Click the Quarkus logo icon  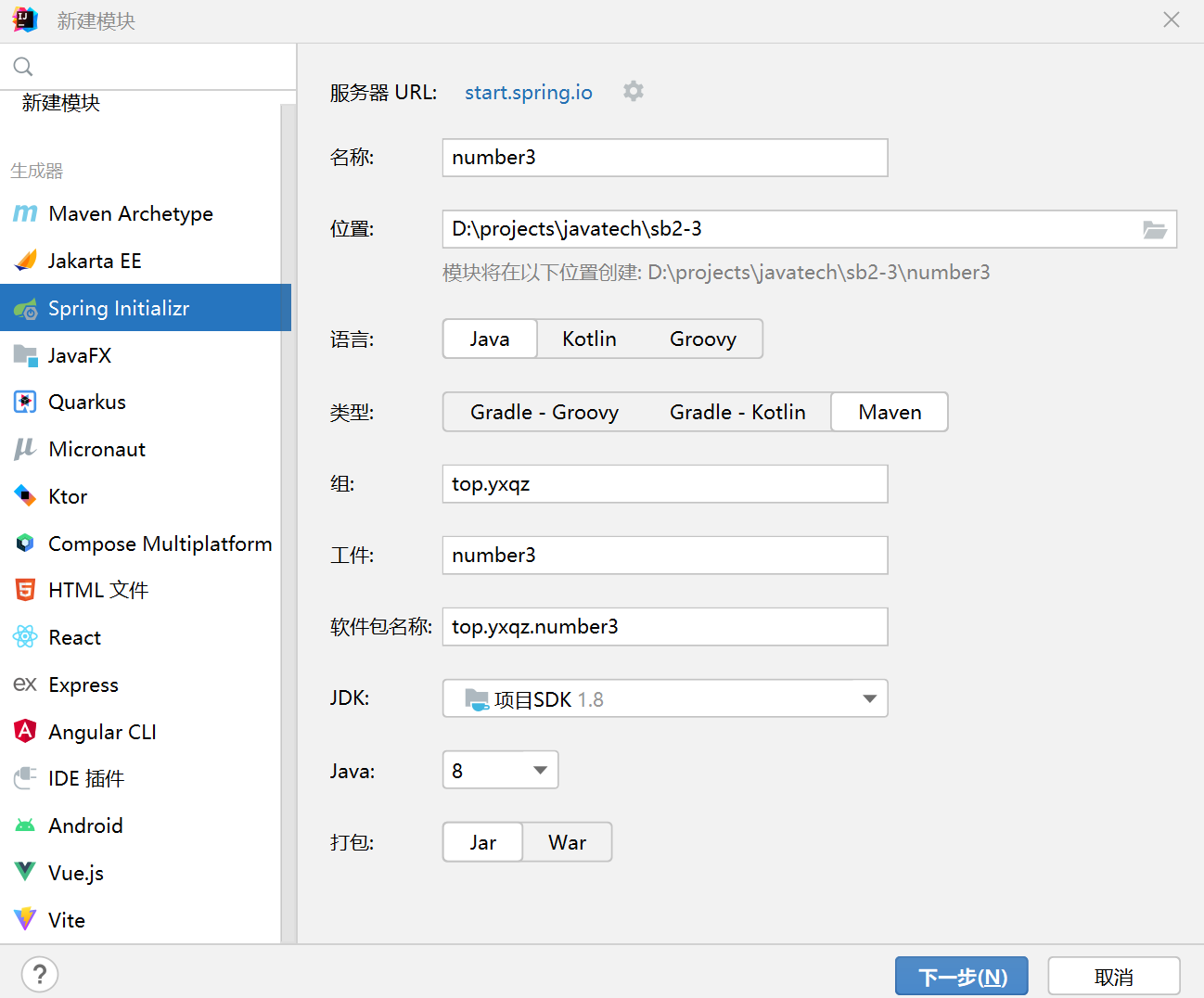[x=25, y=402]
